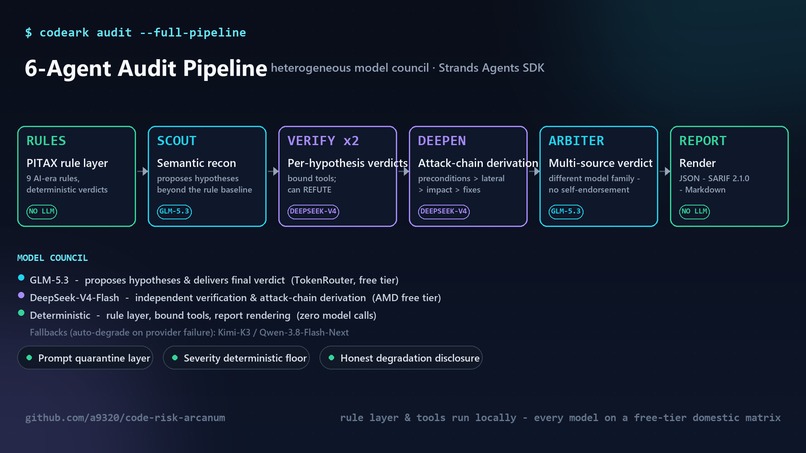Image resolution: width=806 pixels, height=453 pixels.
Task: Click the green dot beside the Deterministic row
Action: [x=21, y=313]
